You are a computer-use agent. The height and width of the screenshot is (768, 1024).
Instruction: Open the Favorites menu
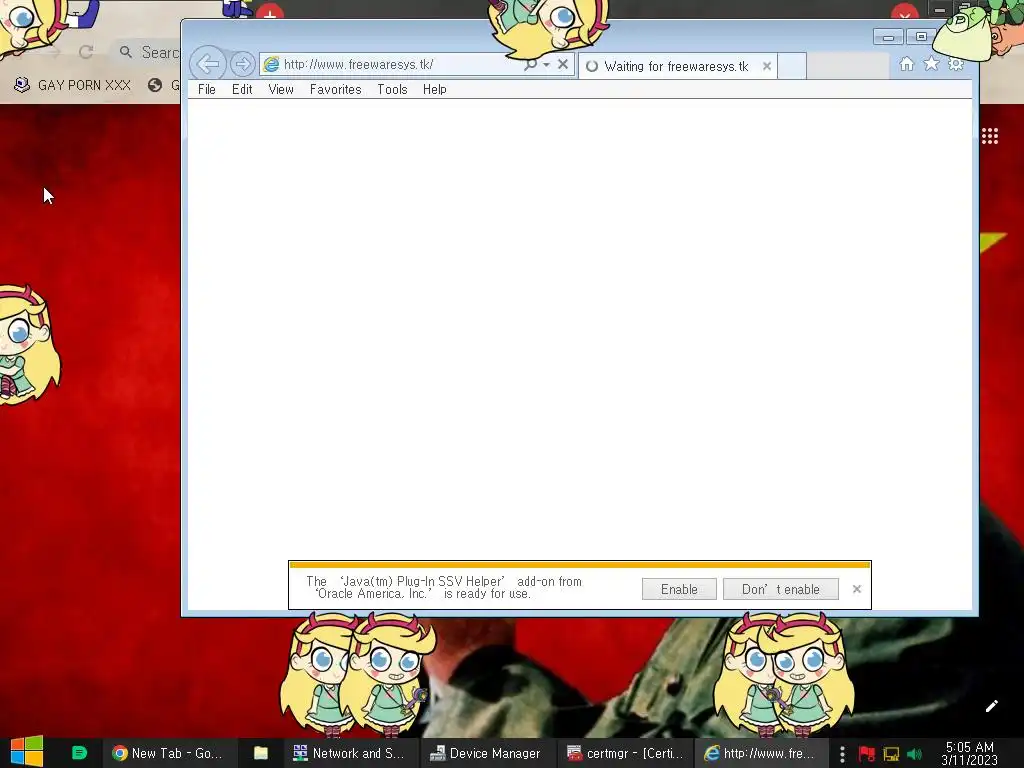tap(335, 89)
